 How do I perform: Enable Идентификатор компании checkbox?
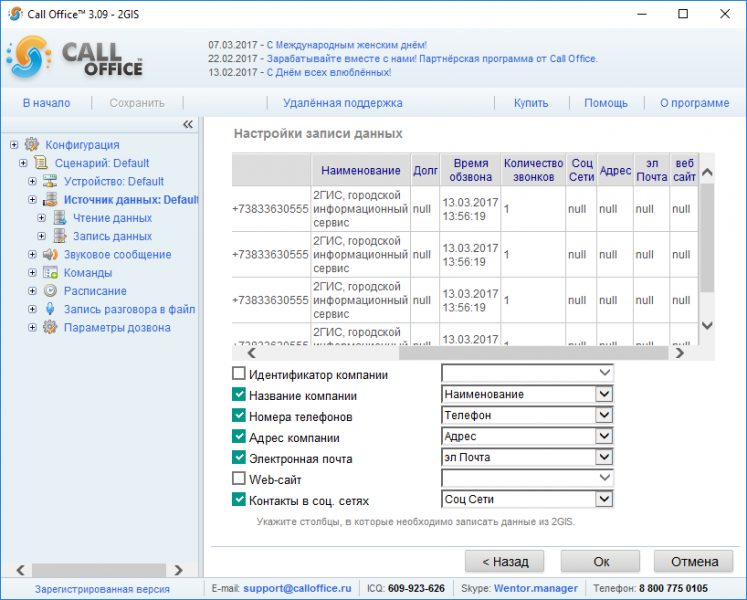click(x=239, y=373)
